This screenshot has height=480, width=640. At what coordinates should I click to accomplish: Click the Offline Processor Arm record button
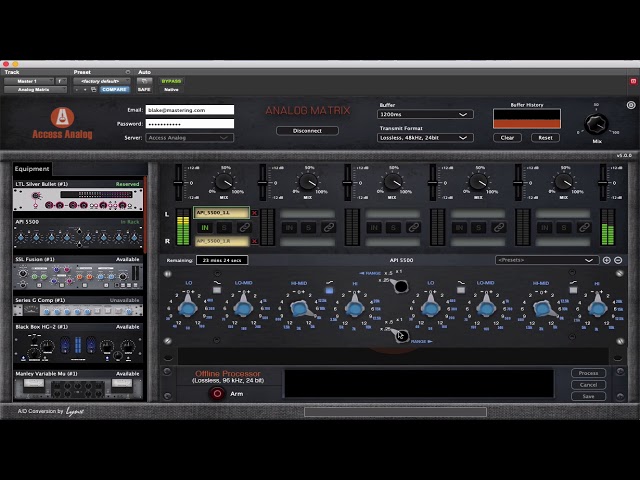(217, 393)
